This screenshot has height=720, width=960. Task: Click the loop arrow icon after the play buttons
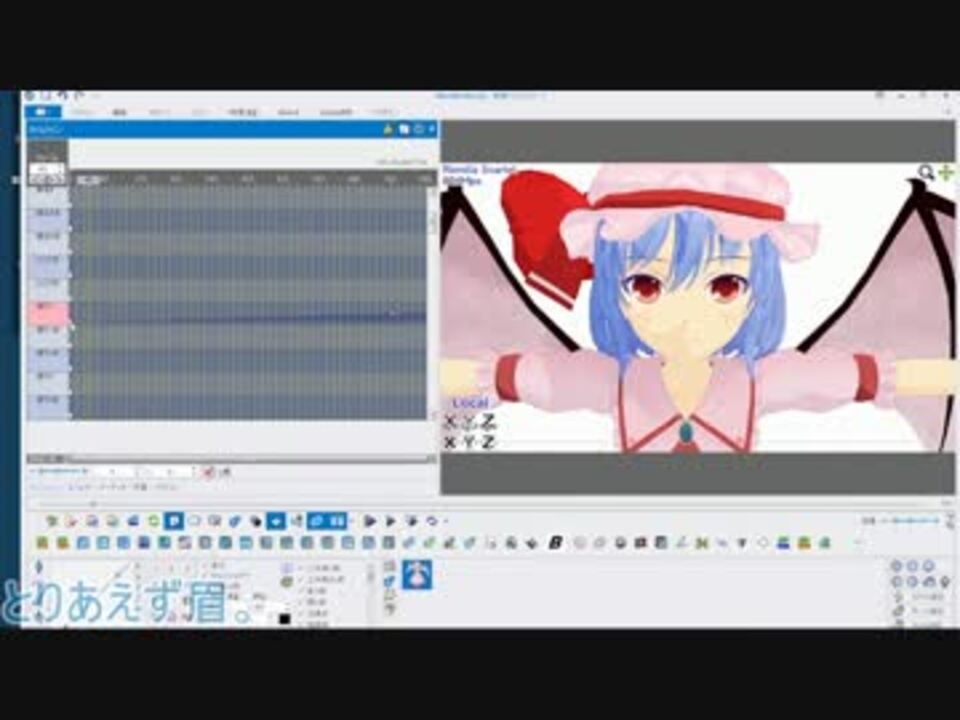coord(432,521)
